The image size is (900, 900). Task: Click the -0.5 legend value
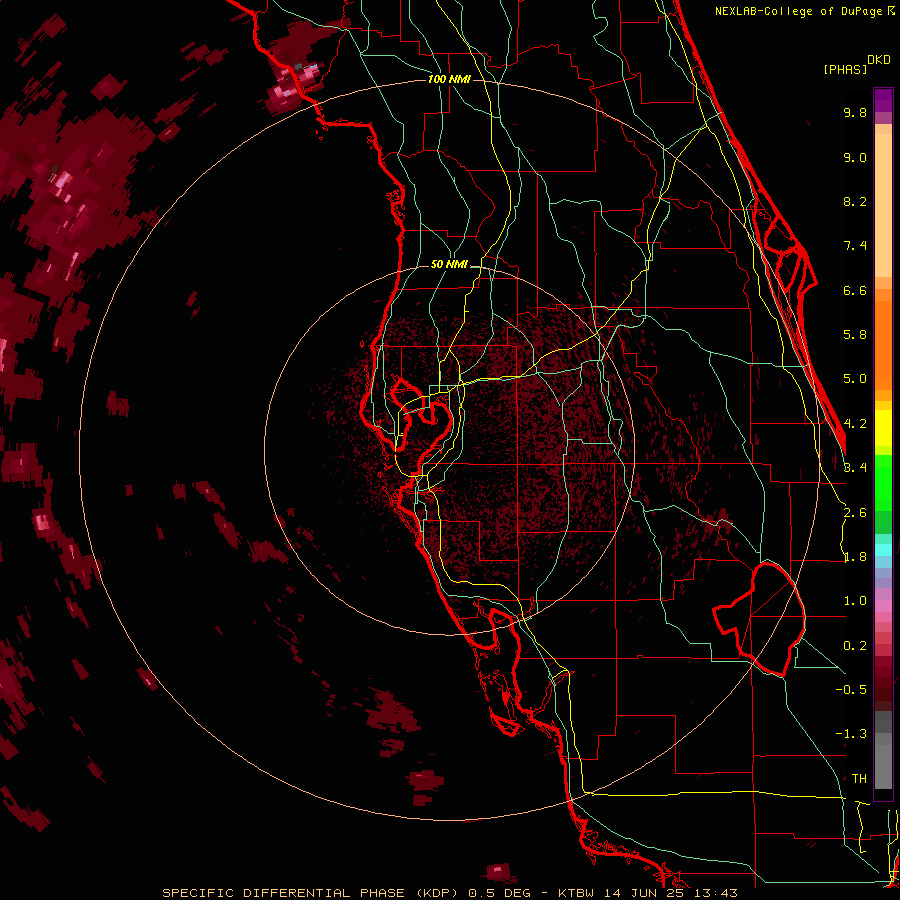[x=851, y=690]
